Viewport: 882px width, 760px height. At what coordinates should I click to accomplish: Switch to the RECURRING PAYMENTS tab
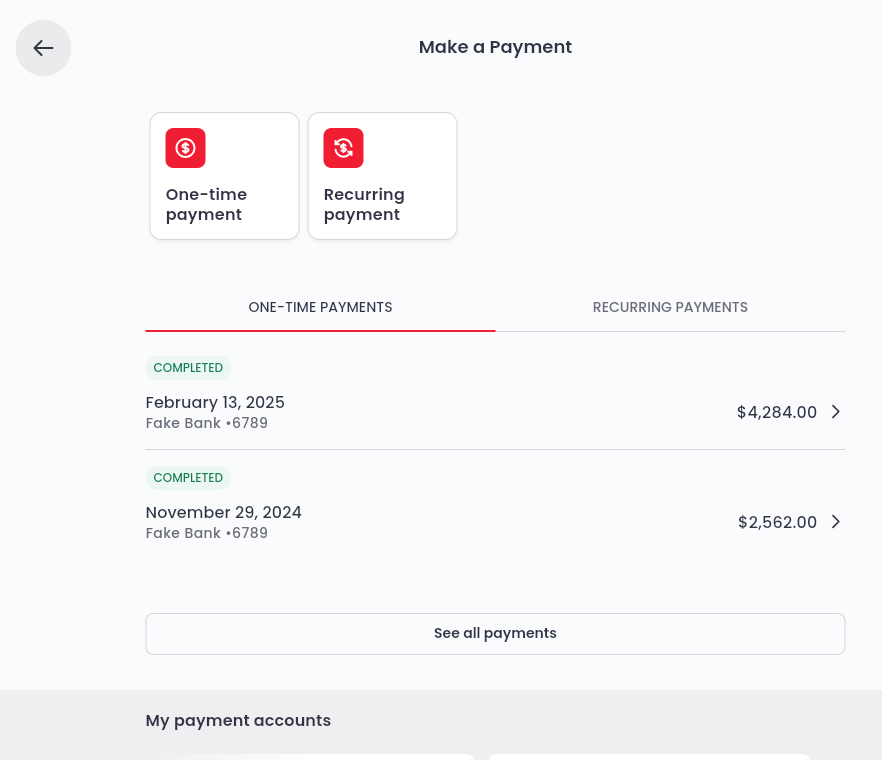tap(670, 307)
